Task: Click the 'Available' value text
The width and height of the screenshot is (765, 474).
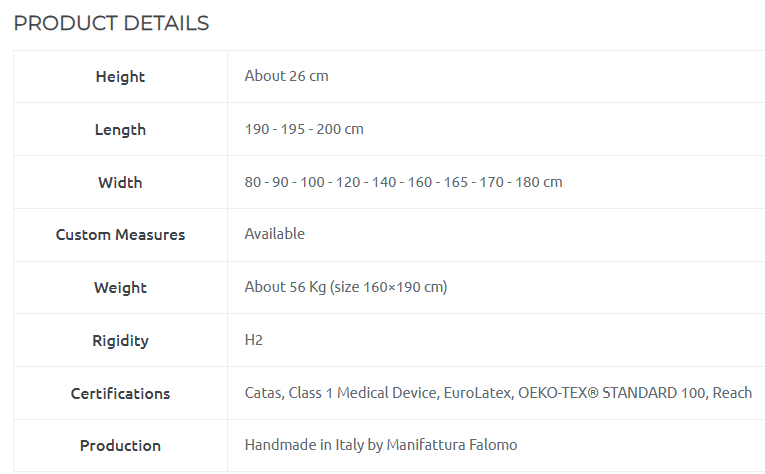Action: click(275, 234)
